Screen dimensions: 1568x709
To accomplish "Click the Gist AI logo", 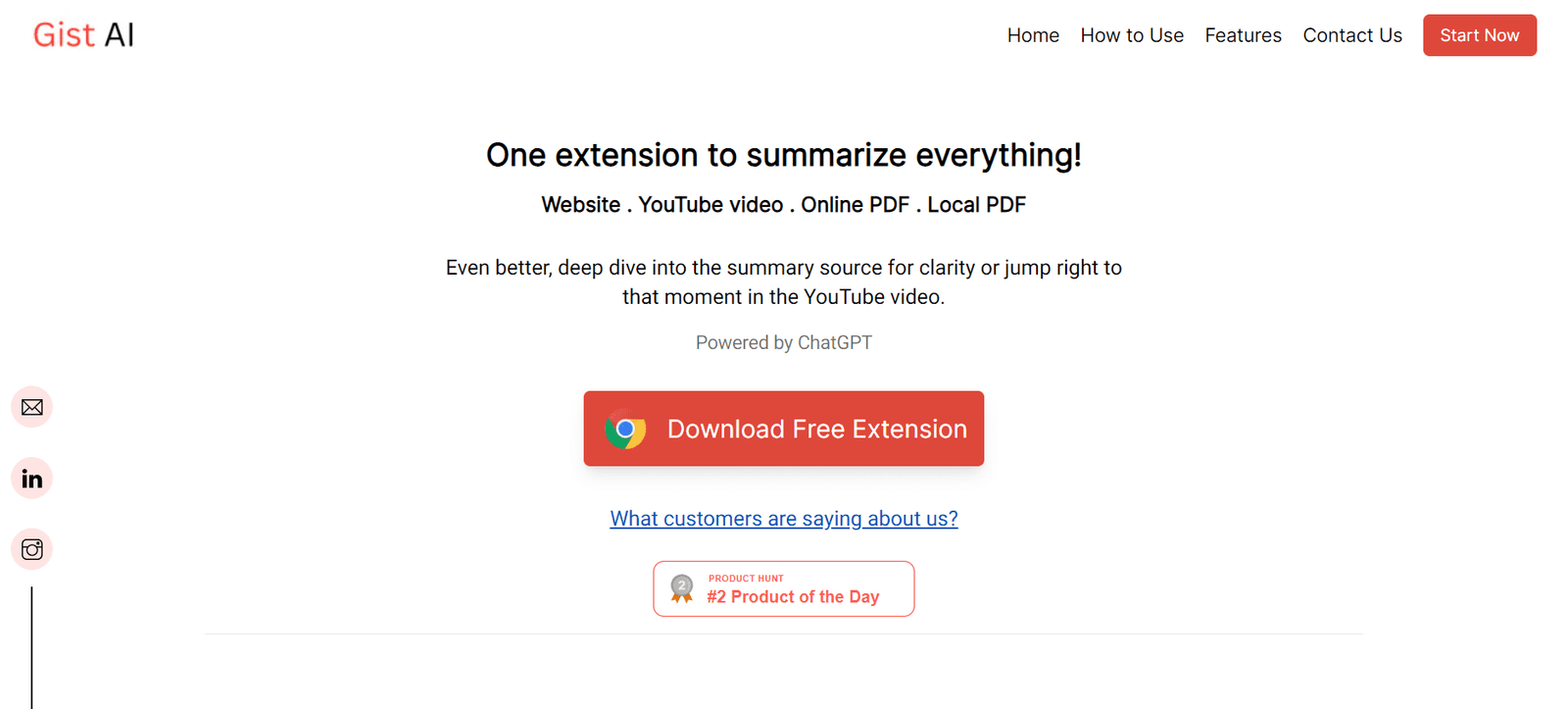I will pos(83,35).
